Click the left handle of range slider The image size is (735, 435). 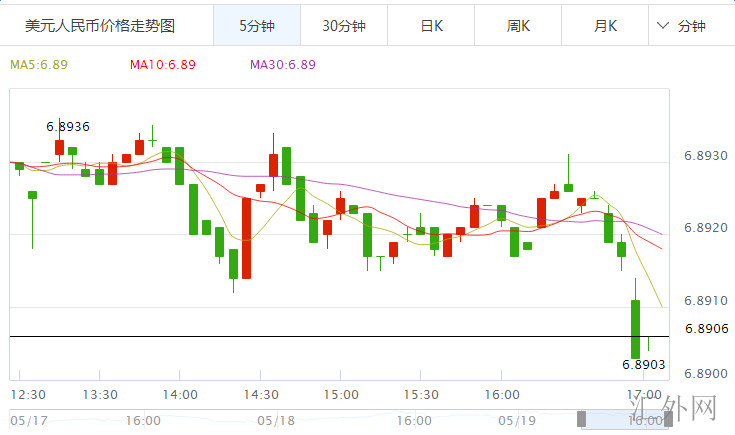(x=580, y=420)
